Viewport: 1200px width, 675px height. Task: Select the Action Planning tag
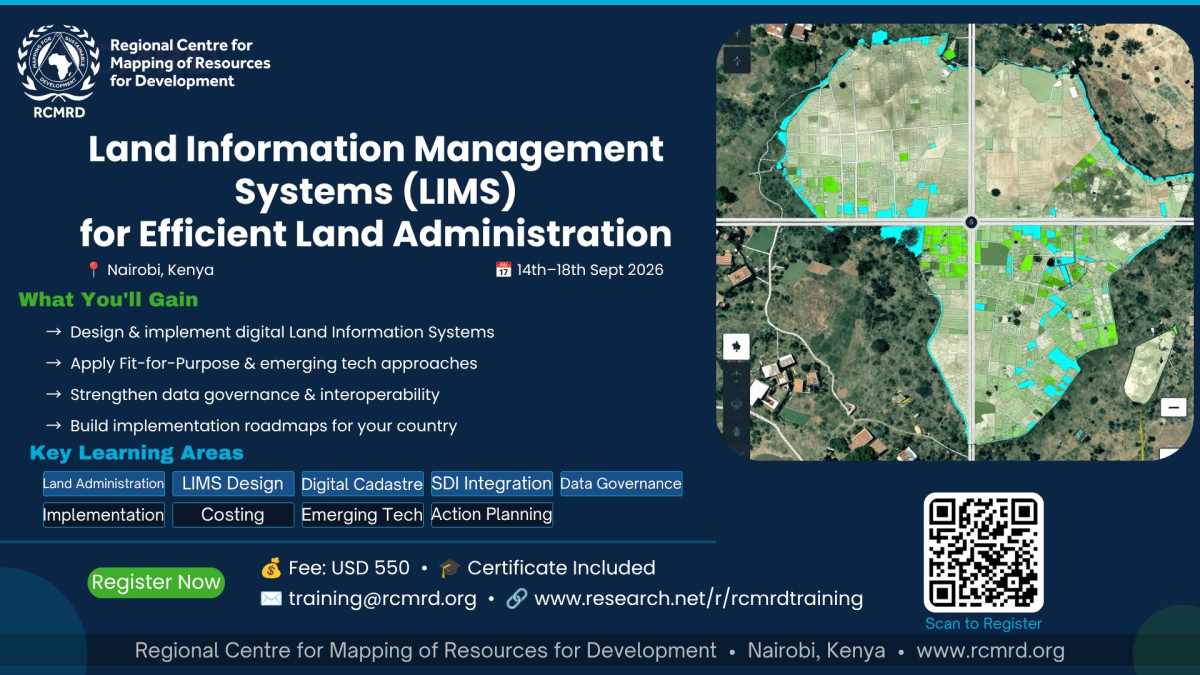point(491,515)
